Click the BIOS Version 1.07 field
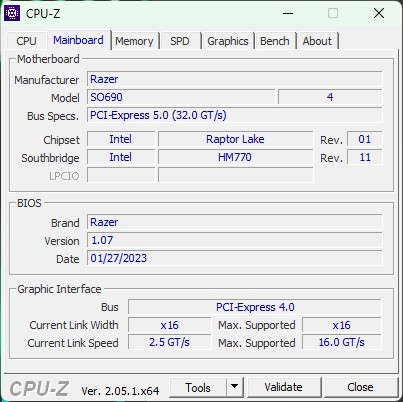The width and height of the screenshot is (403, 402). pyautogui.click(x=235, y=240)
